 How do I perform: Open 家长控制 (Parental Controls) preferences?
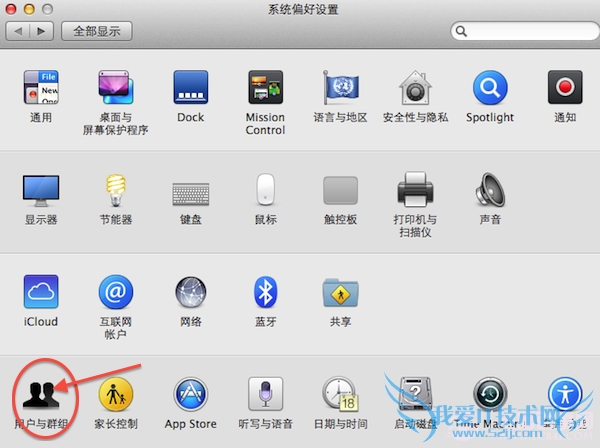tap(116, 394)
